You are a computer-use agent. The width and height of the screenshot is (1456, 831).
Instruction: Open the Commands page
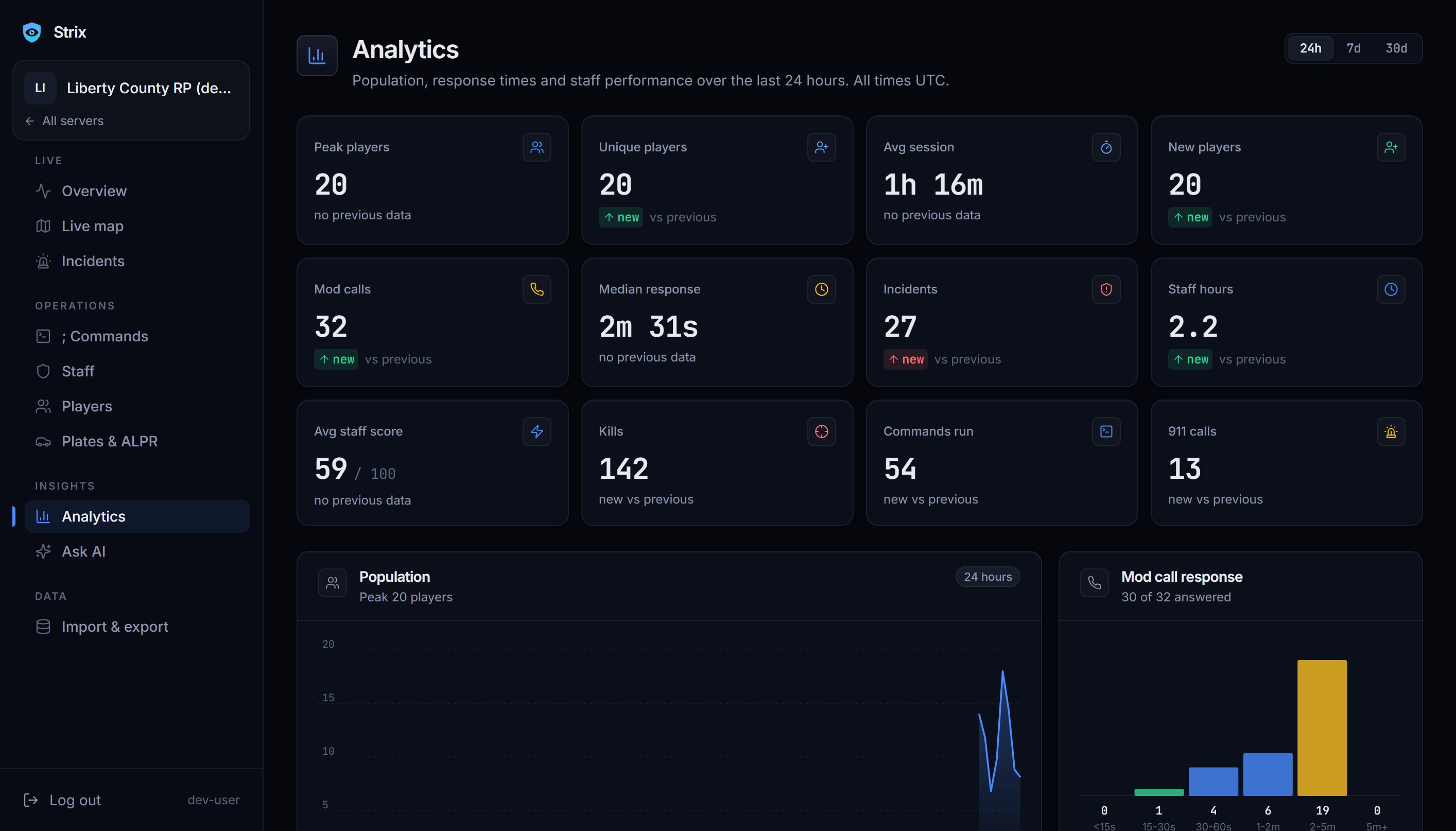[137, 336]
